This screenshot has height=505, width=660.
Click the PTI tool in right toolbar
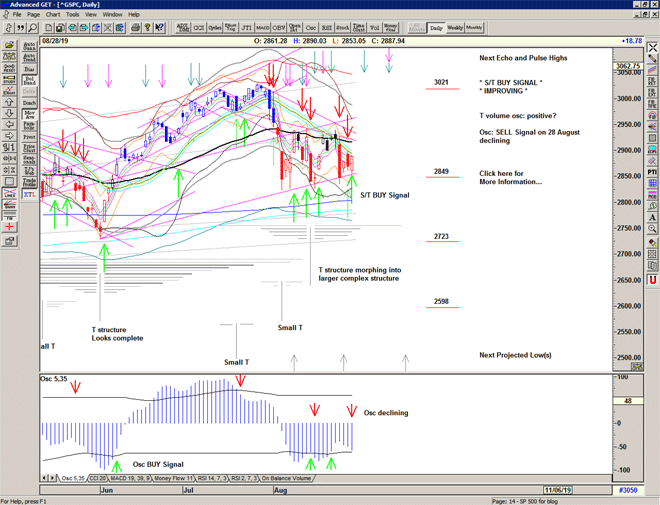(x=652, y=172)
